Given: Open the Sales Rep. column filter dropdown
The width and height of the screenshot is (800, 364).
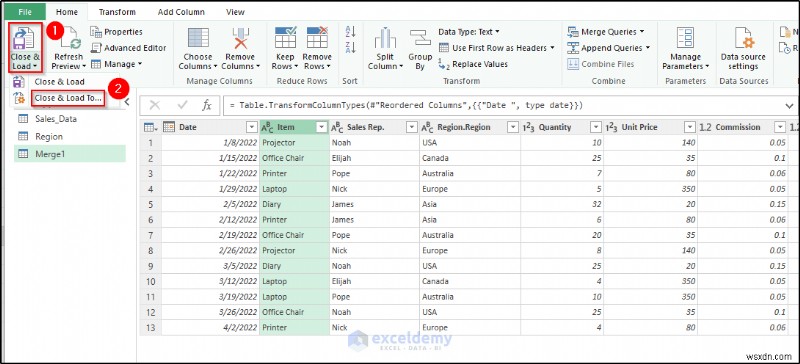Looking at the screenshot, I should click(411, 127).
